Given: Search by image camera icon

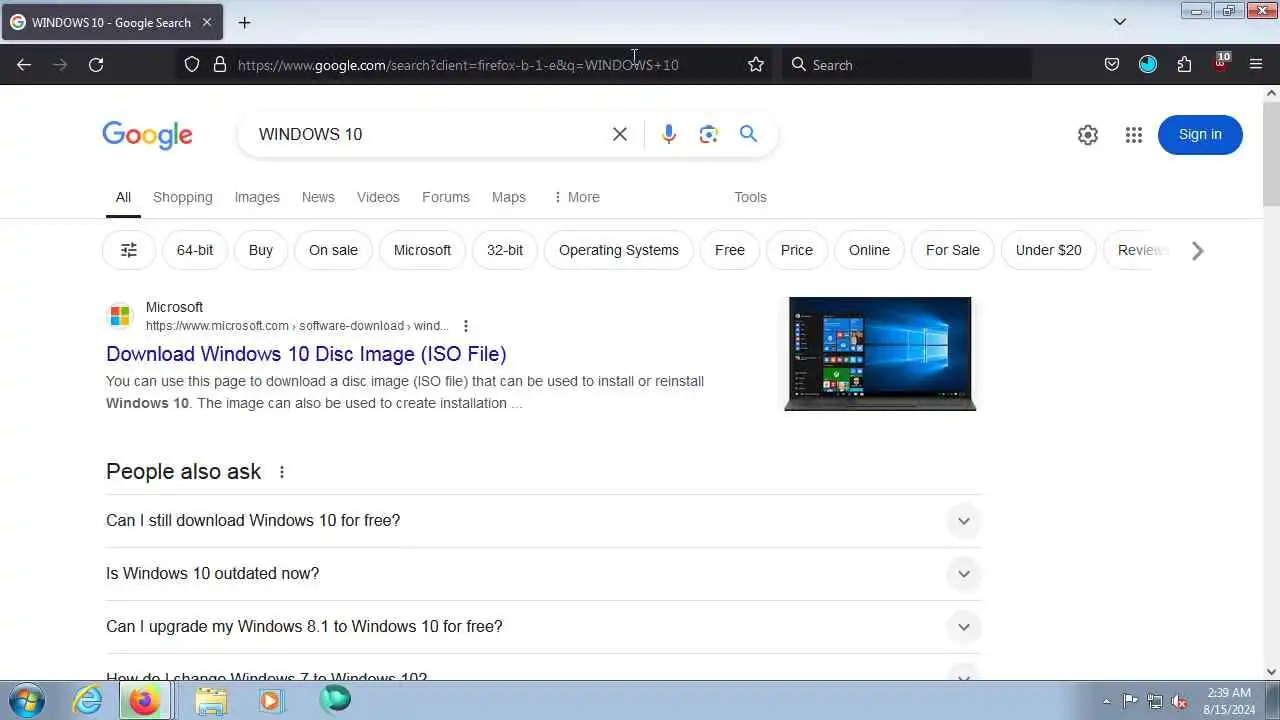Looking at the screenshot, I should (709, 134).
